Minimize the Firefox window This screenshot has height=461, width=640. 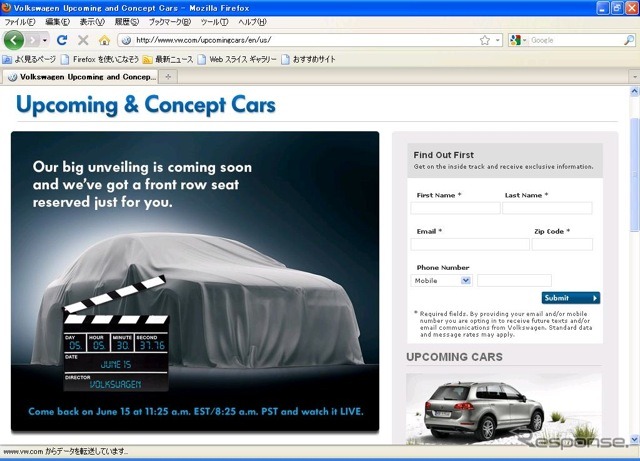[x=603, y=8]
